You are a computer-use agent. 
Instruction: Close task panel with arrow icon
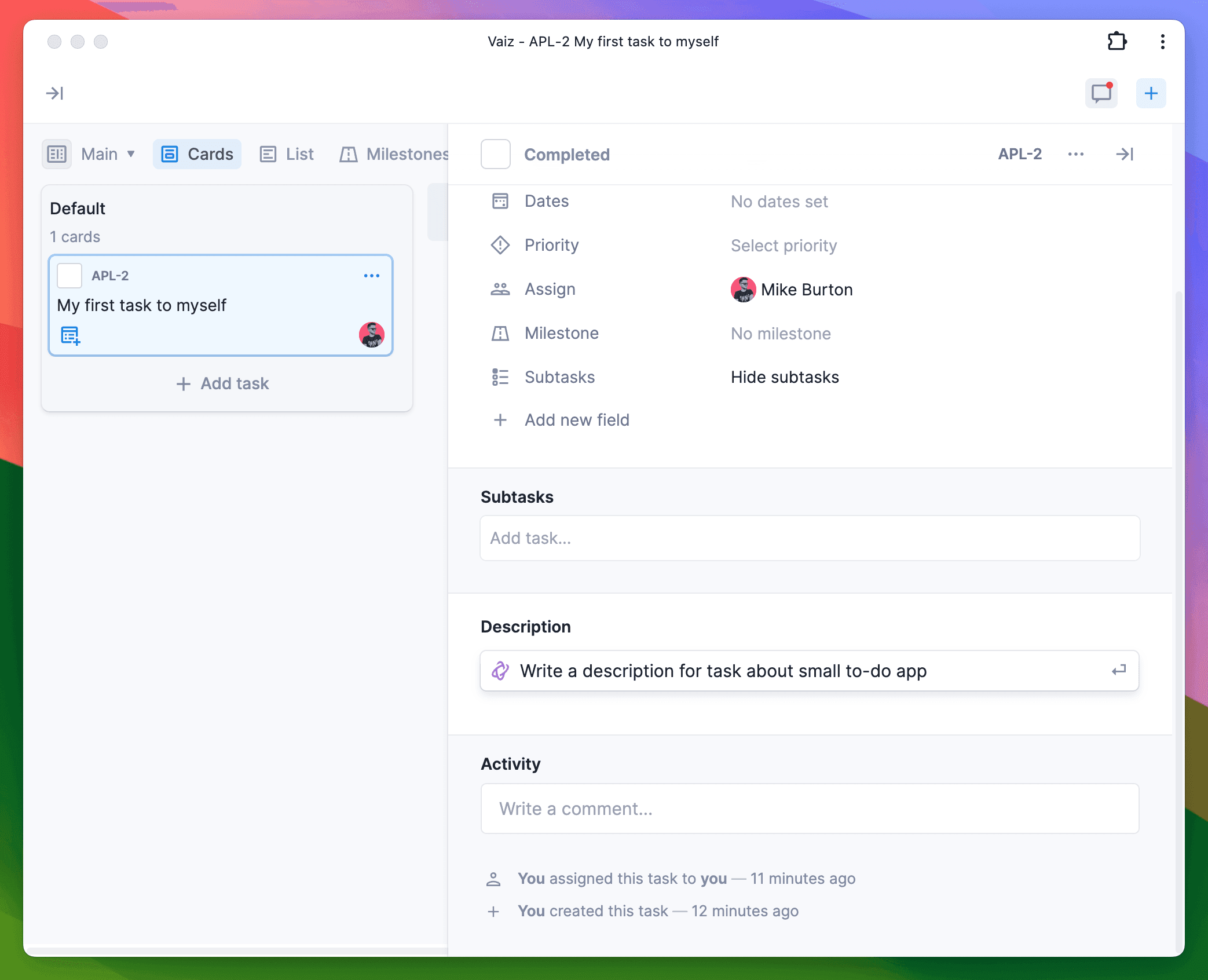click(1124, 154)
